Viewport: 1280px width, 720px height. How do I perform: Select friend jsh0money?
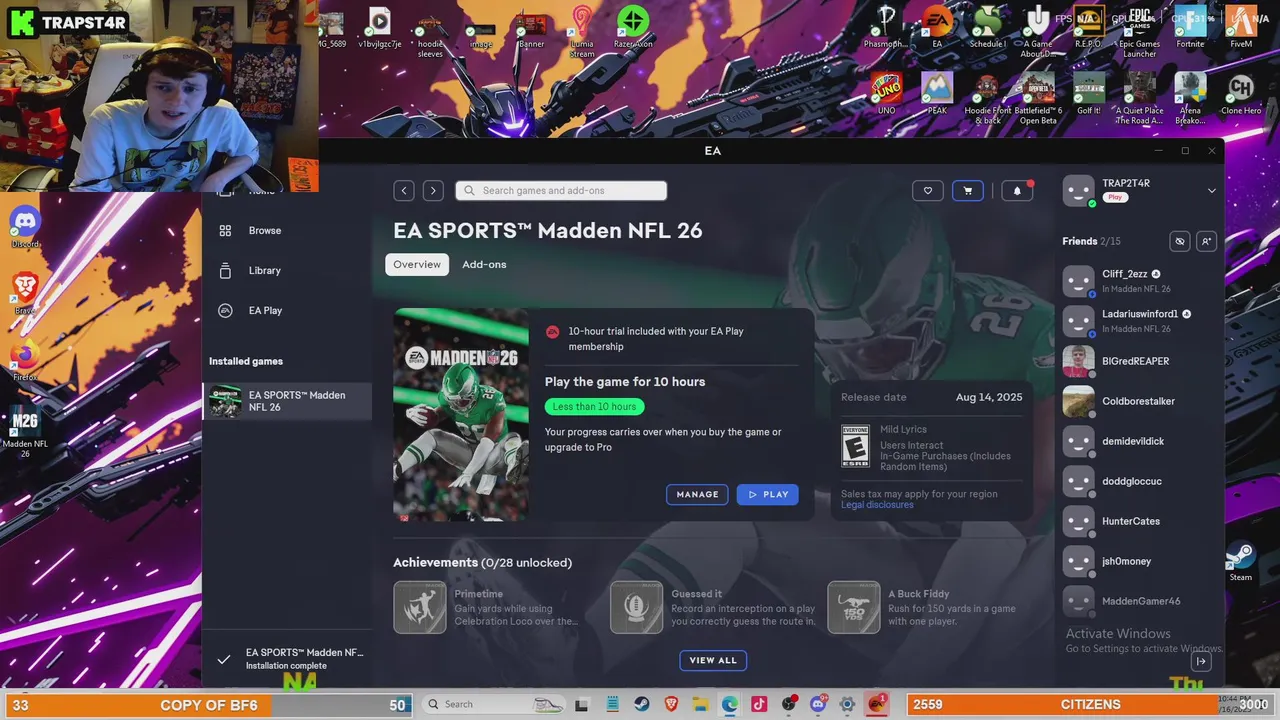(1139, 561)
